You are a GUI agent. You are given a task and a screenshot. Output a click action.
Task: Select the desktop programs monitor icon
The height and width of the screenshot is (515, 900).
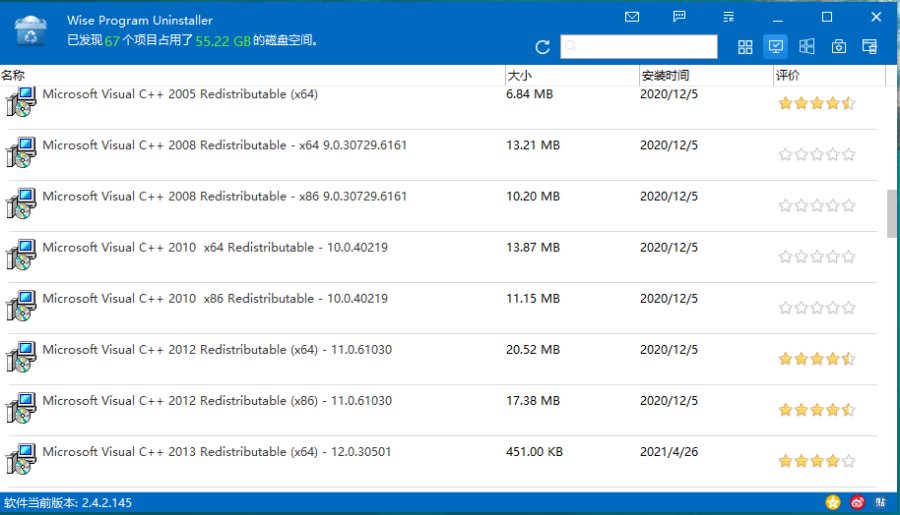pos(775,47)
